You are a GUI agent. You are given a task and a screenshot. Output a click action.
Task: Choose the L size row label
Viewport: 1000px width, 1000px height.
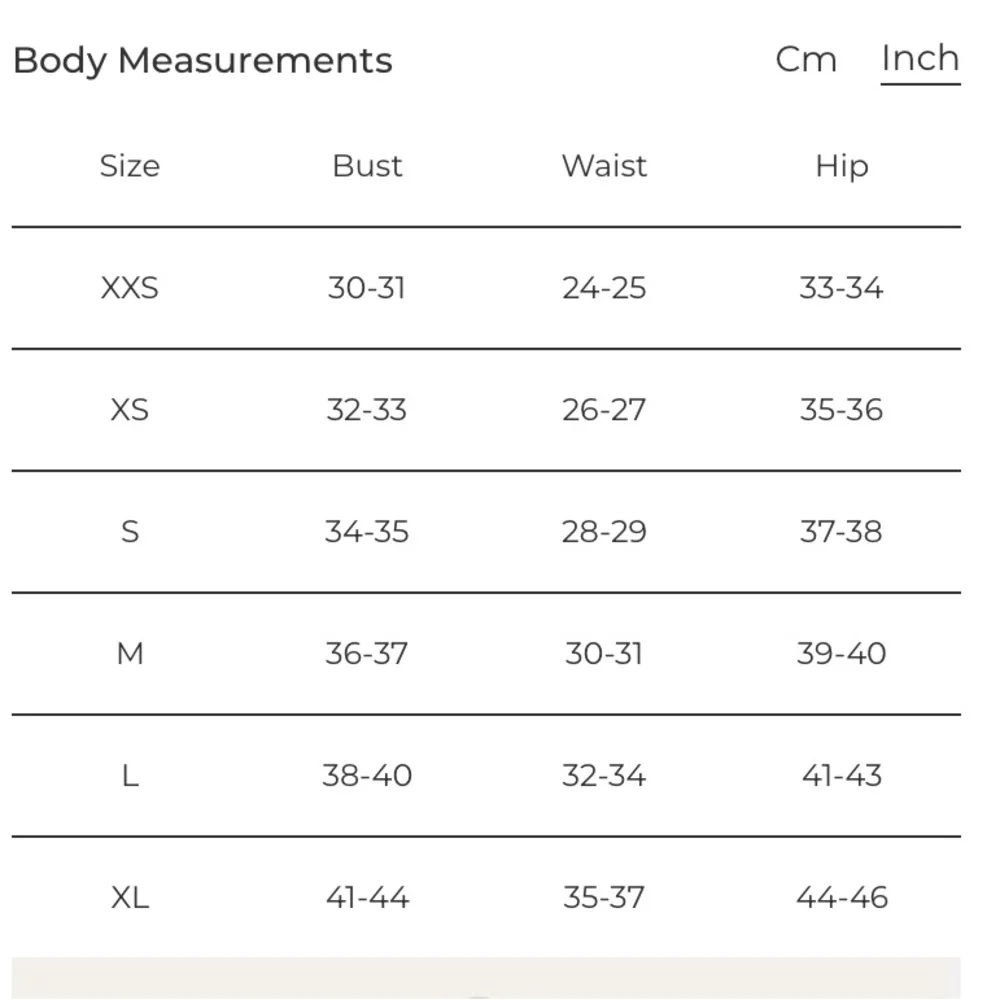click(x=129, y=776)
